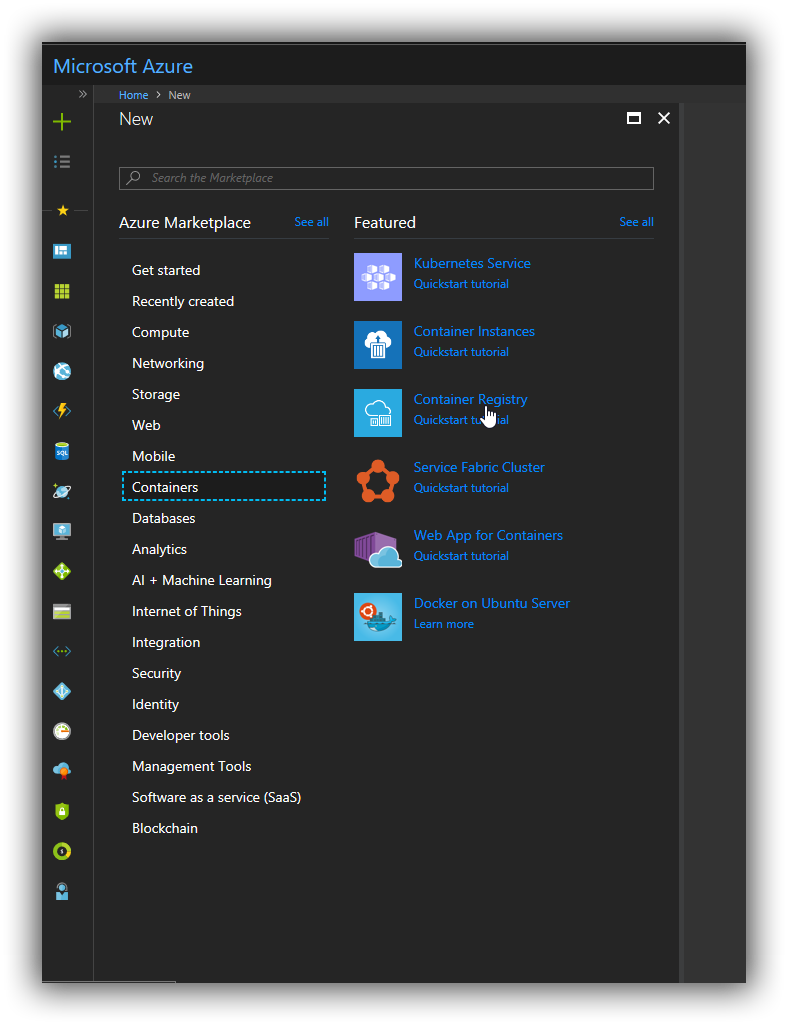Viewport: 788px width, 1025px height.
Task: Click the Kubernetes Service tile icon
Action: pos(378,277)
